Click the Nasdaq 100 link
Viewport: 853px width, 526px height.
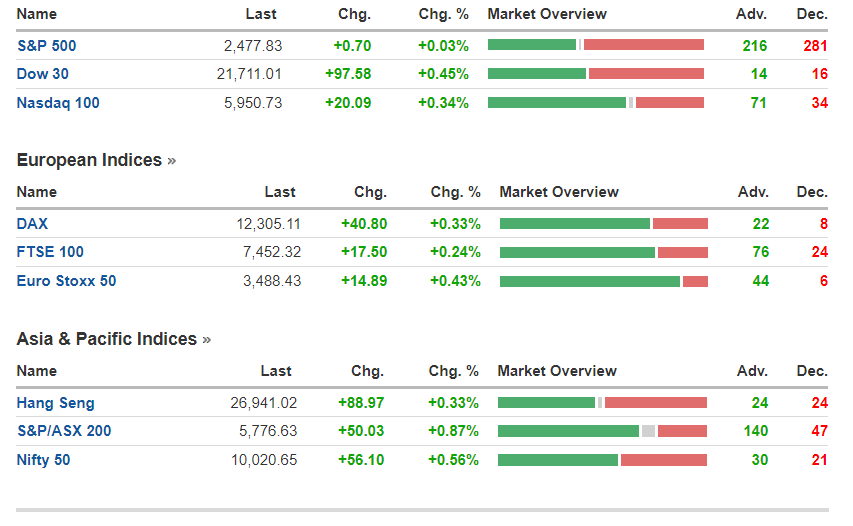pyautogui.click(x=58, y=103)
